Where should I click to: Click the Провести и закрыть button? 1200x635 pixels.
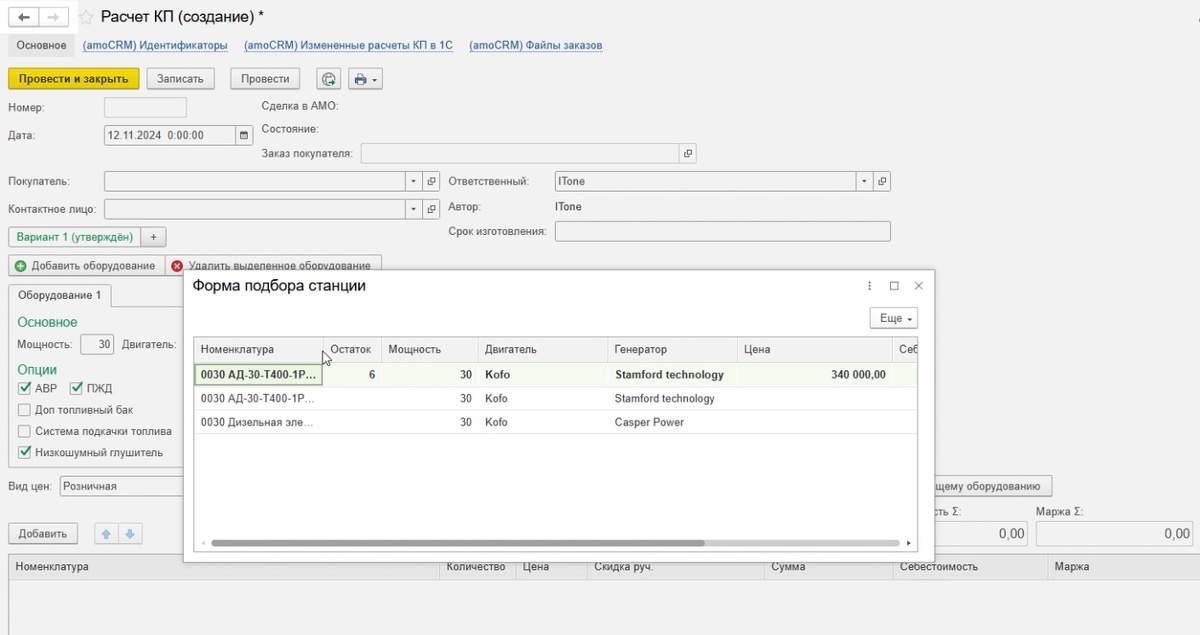pos(73,79)
